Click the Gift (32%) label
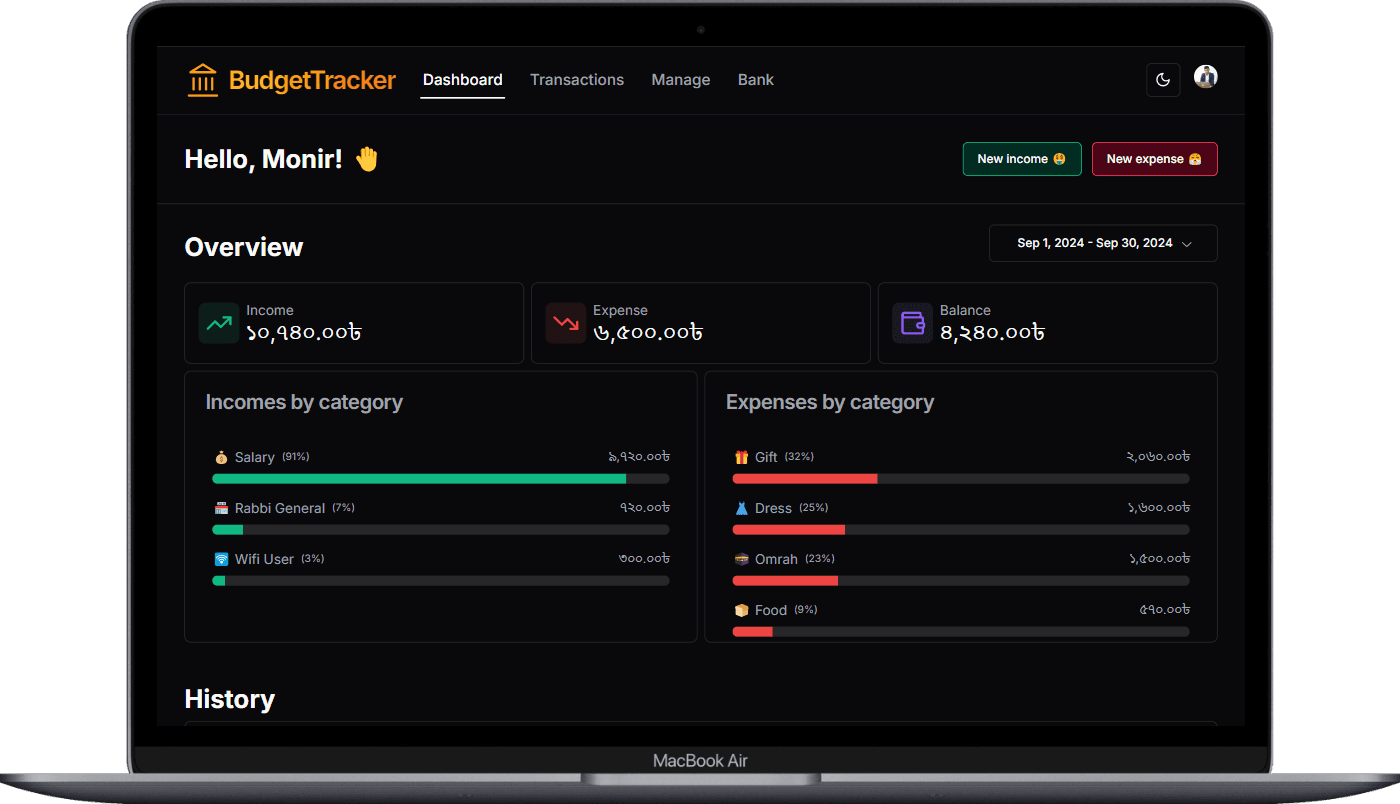 [x=785, y=457]
